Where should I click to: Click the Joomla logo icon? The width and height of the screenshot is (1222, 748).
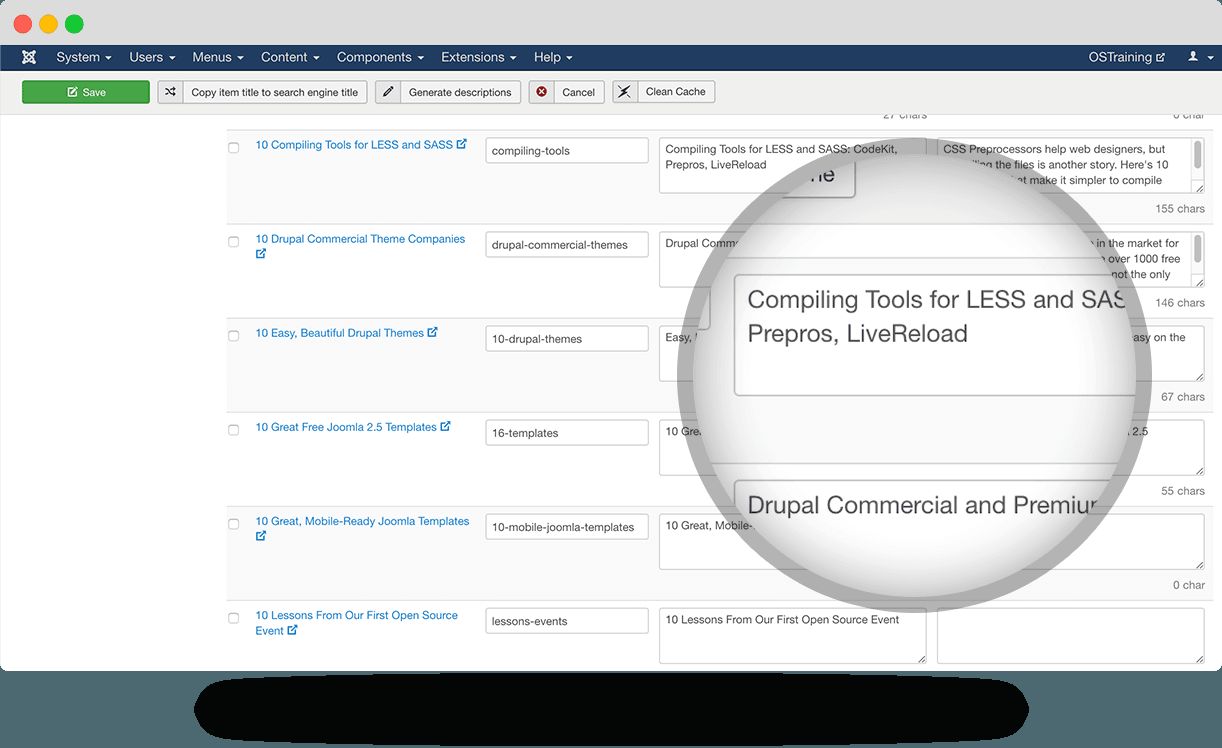[x=29, y=57]
